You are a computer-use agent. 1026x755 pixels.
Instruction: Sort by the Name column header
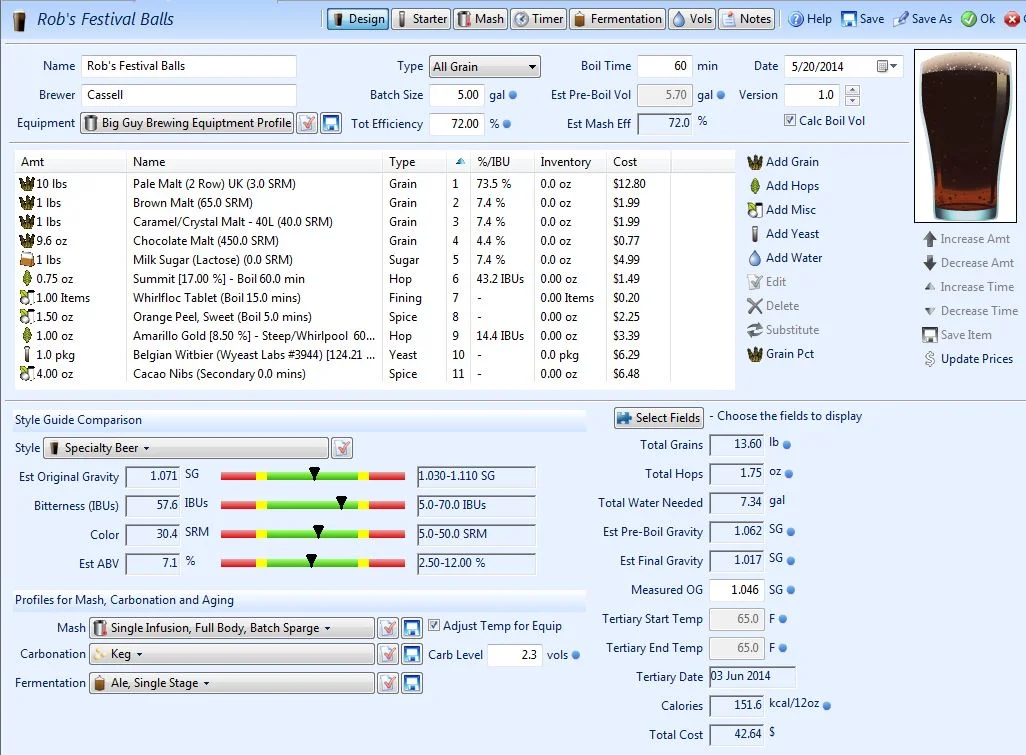(255, 162)
